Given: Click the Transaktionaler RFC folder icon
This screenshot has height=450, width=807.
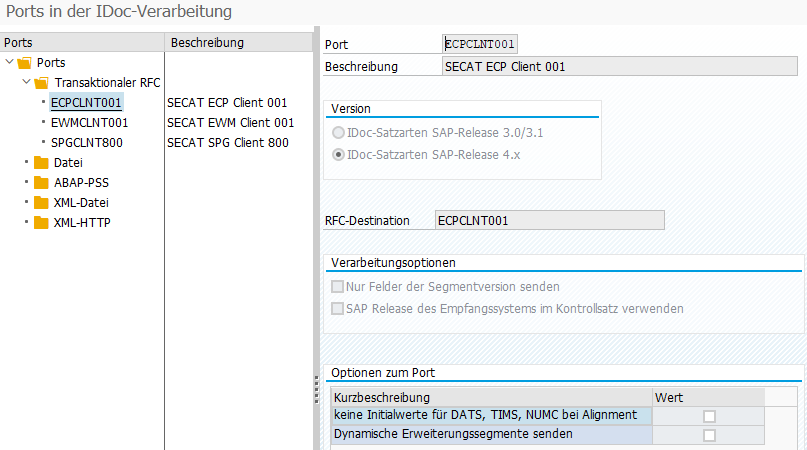Looking at the screenshot, I should 41,82.
